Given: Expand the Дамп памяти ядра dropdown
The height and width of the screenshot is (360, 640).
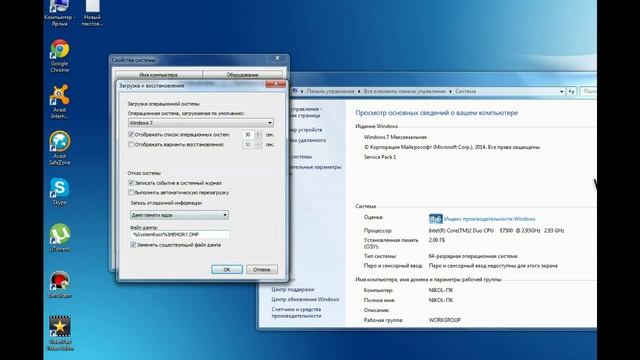Looking at the screenshot, I should pos(179,215).
